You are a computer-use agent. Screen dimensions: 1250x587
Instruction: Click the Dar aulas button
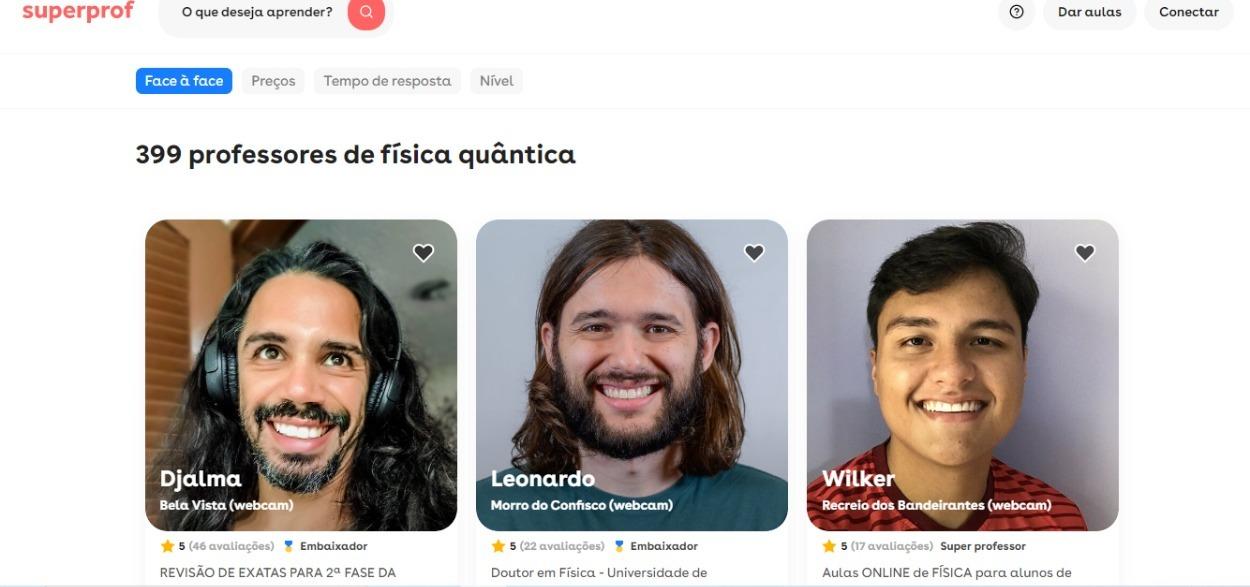1090,12
